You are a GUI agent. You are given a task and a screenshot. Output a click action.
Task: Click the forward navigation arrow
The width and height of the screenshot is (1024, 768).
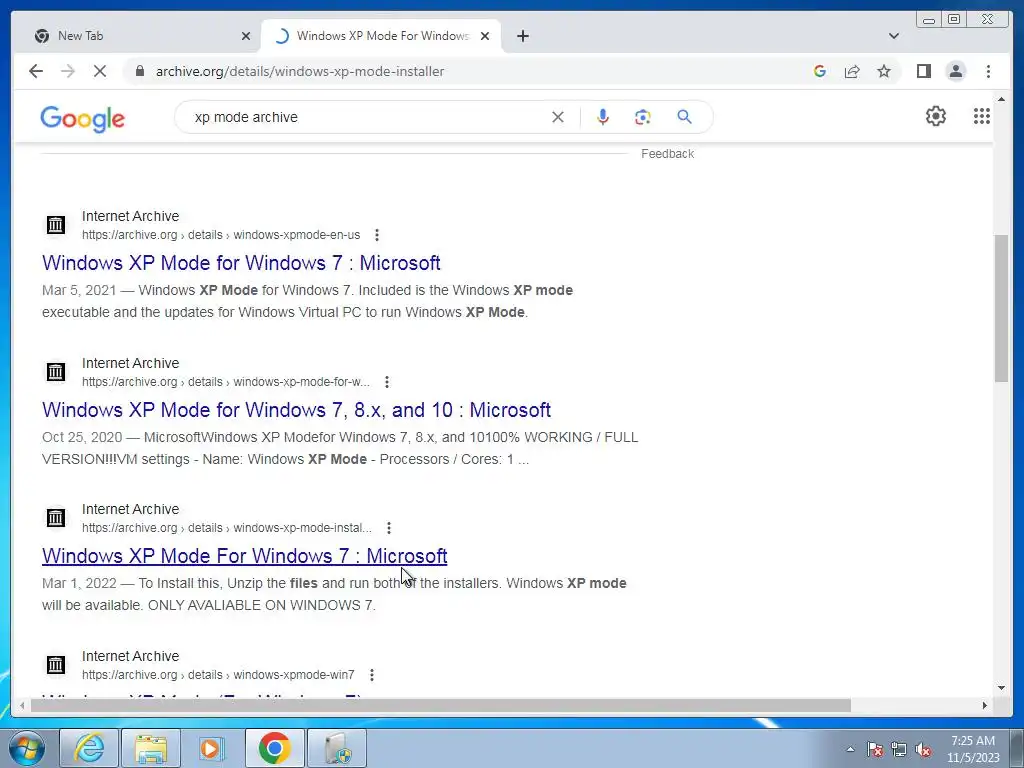[68, 71]
